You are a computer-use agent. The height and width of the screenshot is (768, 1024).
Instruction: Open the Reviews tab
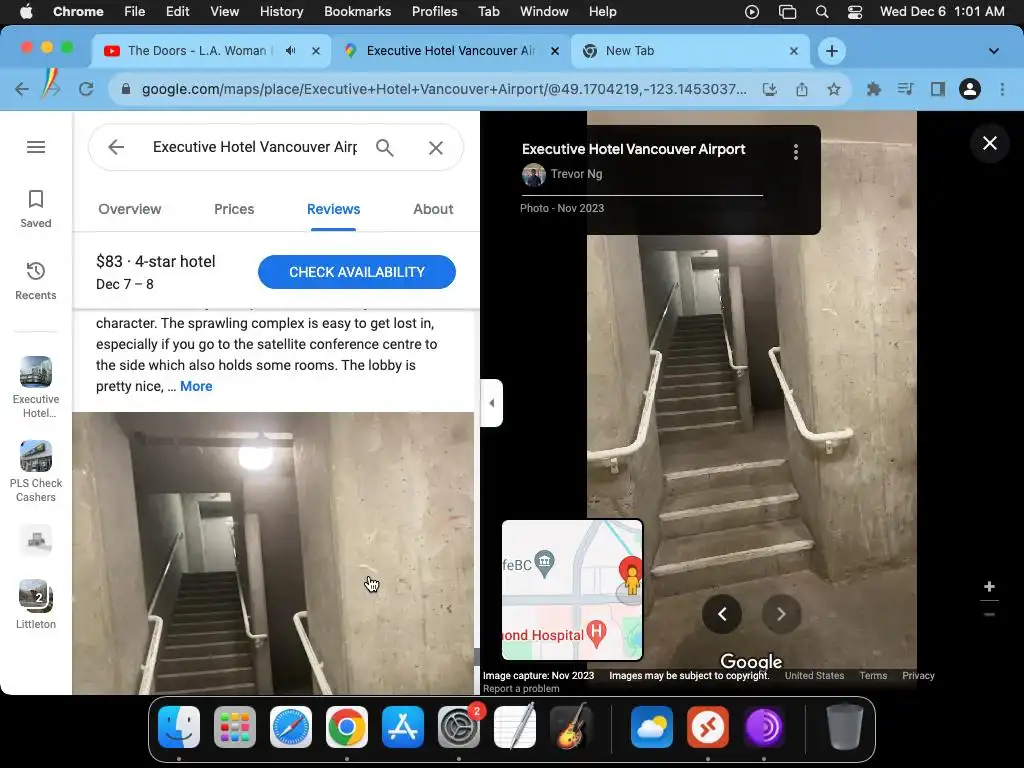point(333,210)
